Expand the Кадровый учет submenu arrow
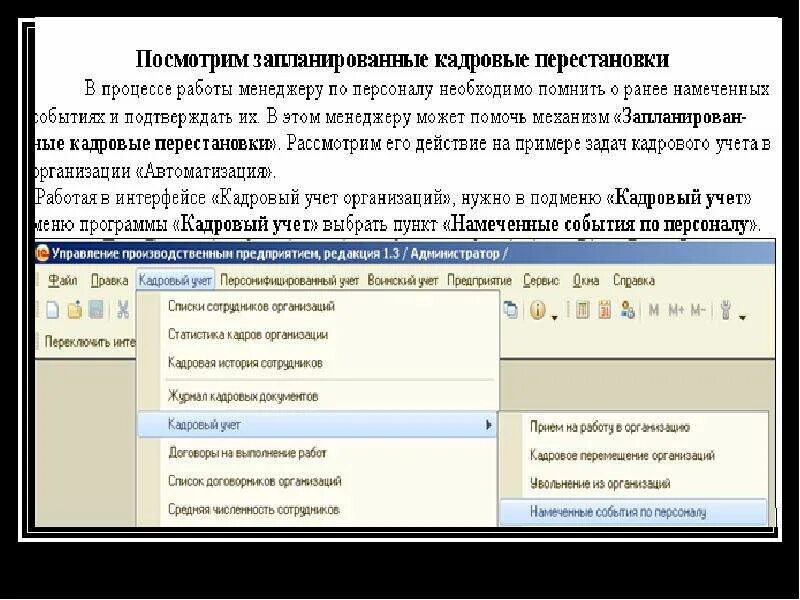Screen dimensions: 800x600 489,424
